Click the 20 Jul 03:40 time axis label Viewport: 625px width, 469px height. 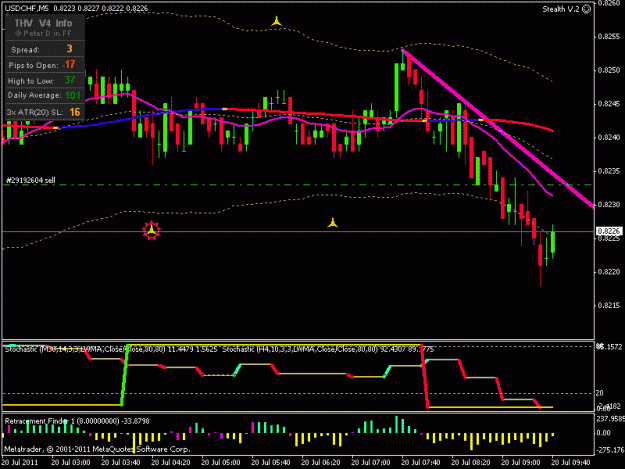click(120, 463)
